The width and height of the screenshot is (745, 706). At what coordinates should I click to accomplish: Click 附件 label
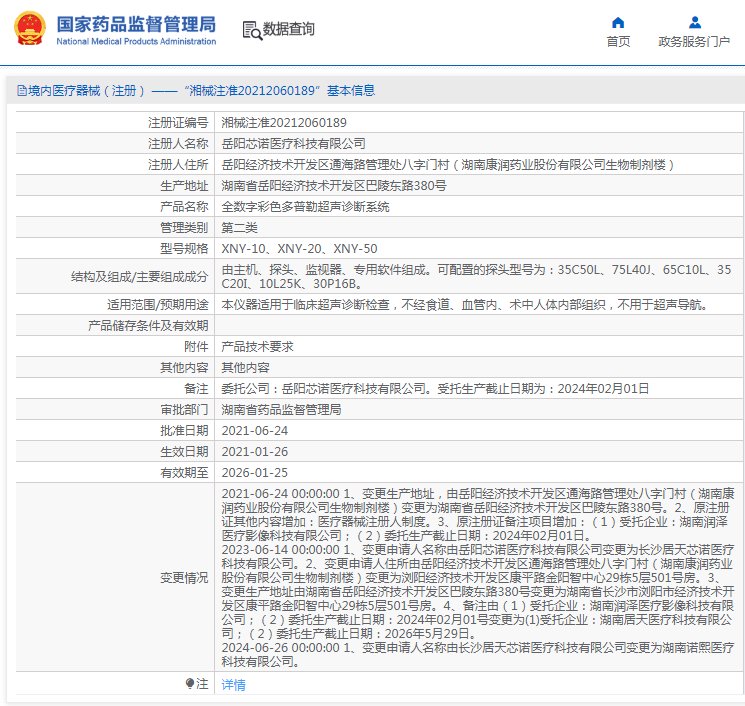point(196,346)
